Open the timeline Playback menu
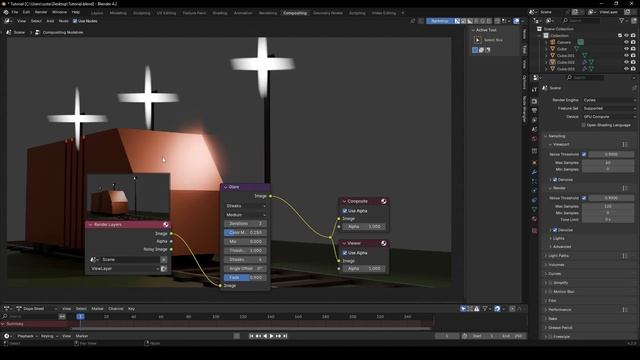The height and width of the screenshot is (360, 640). (27, 336)
